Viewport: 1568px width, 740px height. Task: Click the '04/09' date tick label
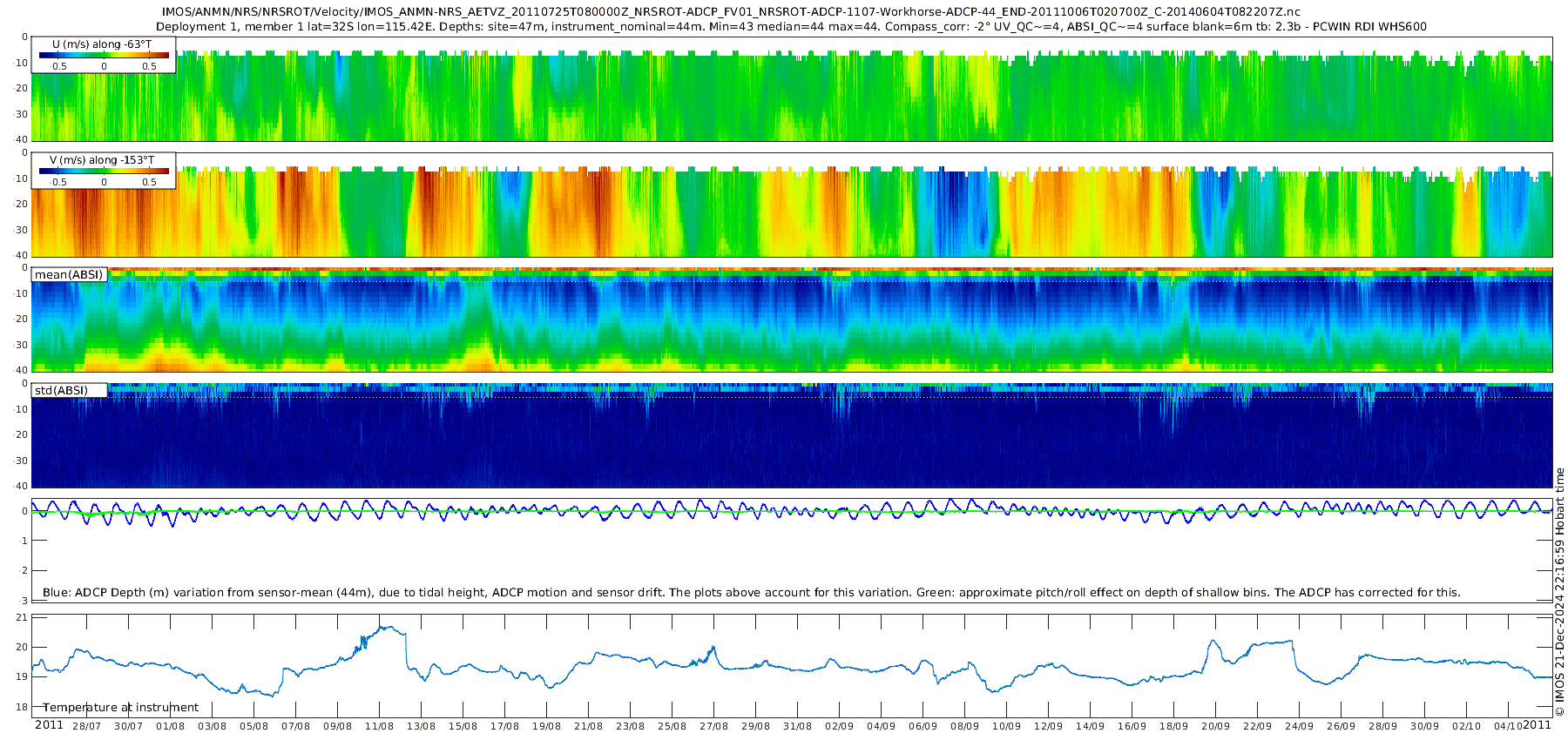(881, 726)
